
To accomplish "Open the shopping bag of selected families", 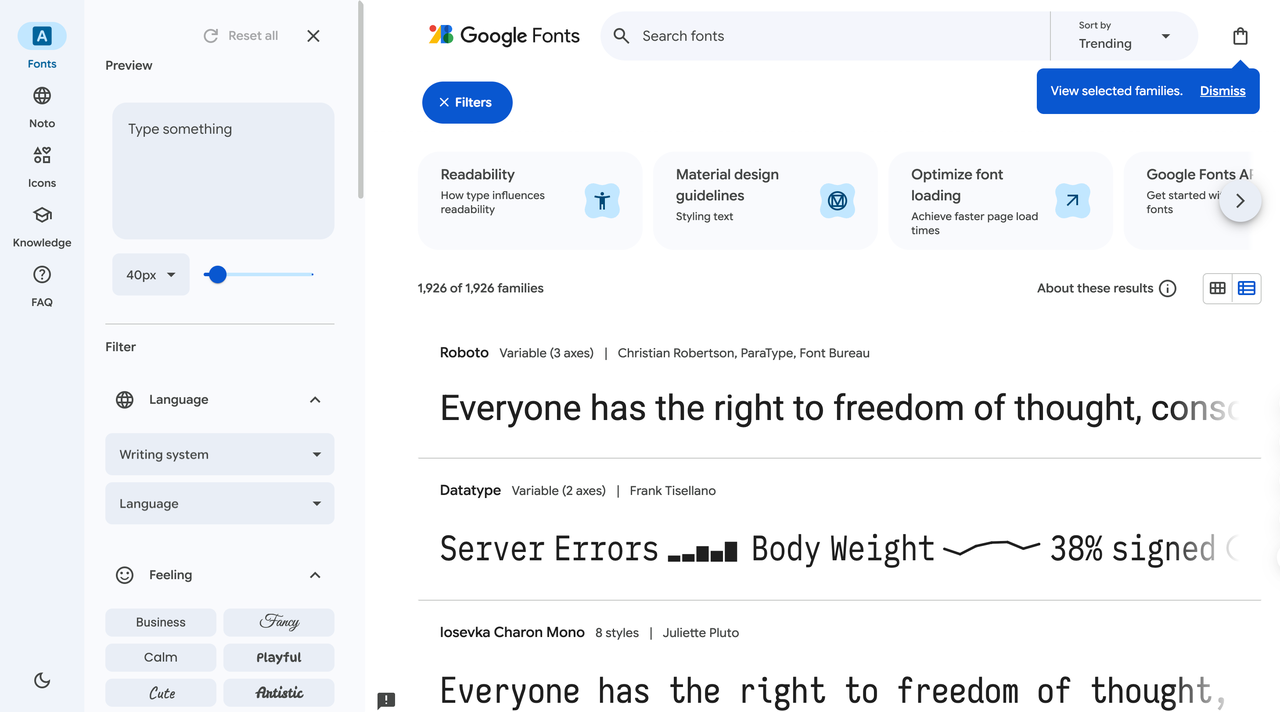I will [1240, 36].
